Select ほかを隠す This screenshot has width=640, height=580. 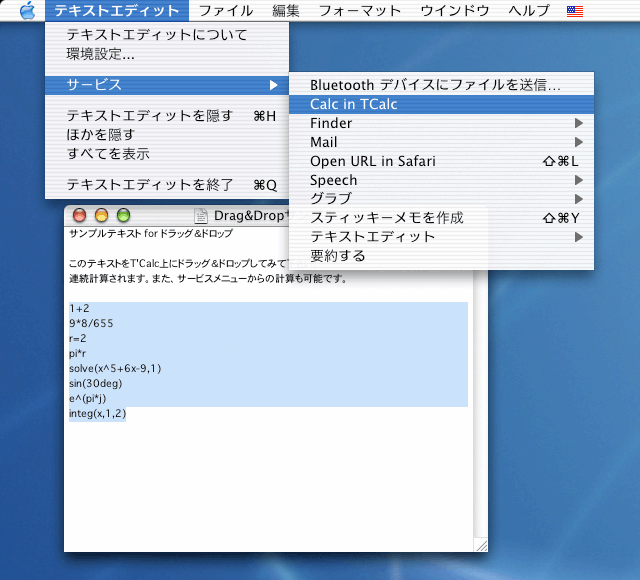[167, 135]
